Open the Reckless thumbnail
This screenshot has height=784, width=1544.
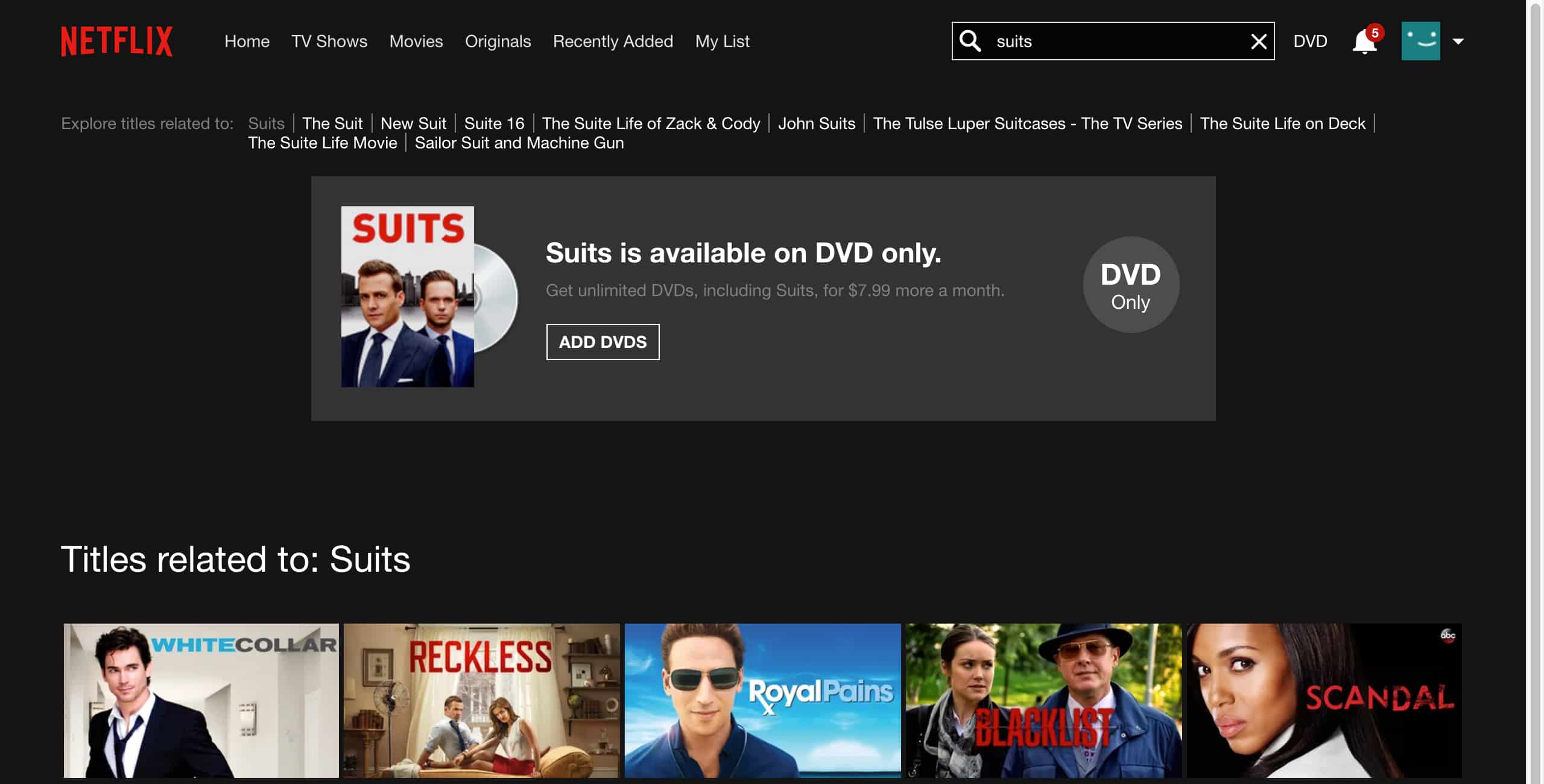(482, 701)
